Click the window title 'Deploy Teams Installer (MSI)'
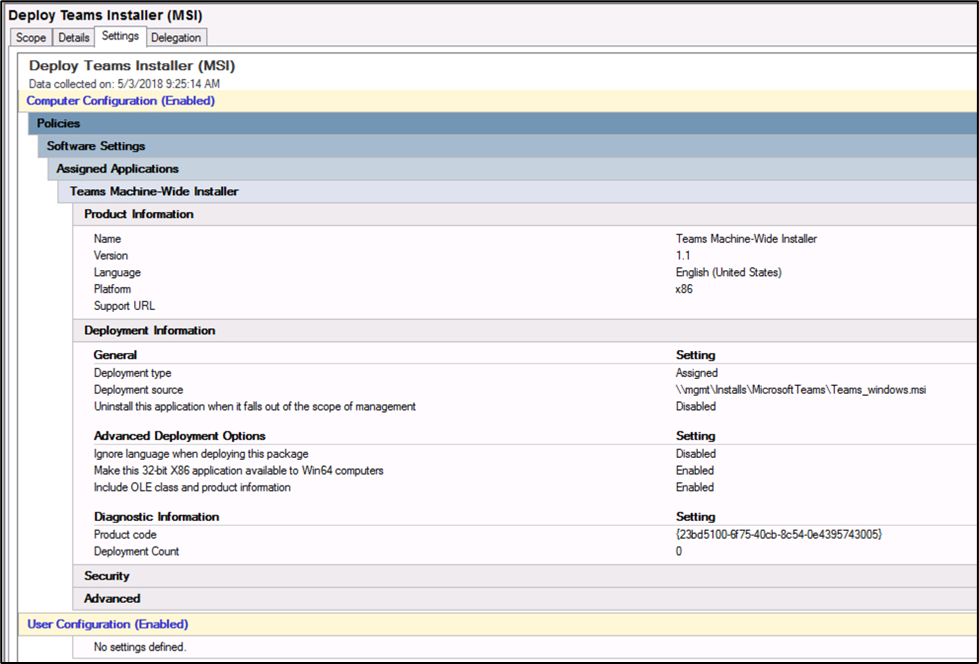Image resolution: width=979 pixels, height=664 pixels. click(x=105, y=15)
